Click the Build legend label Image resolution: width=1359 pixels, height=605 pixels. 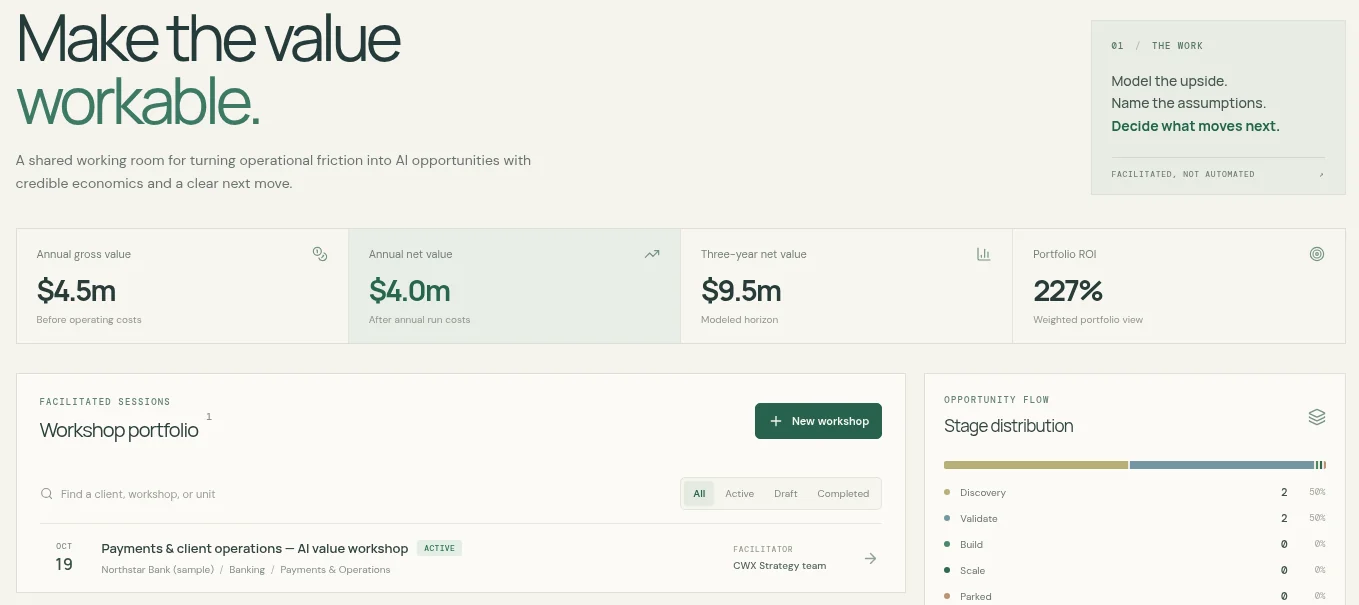click(x=971, y=545)
